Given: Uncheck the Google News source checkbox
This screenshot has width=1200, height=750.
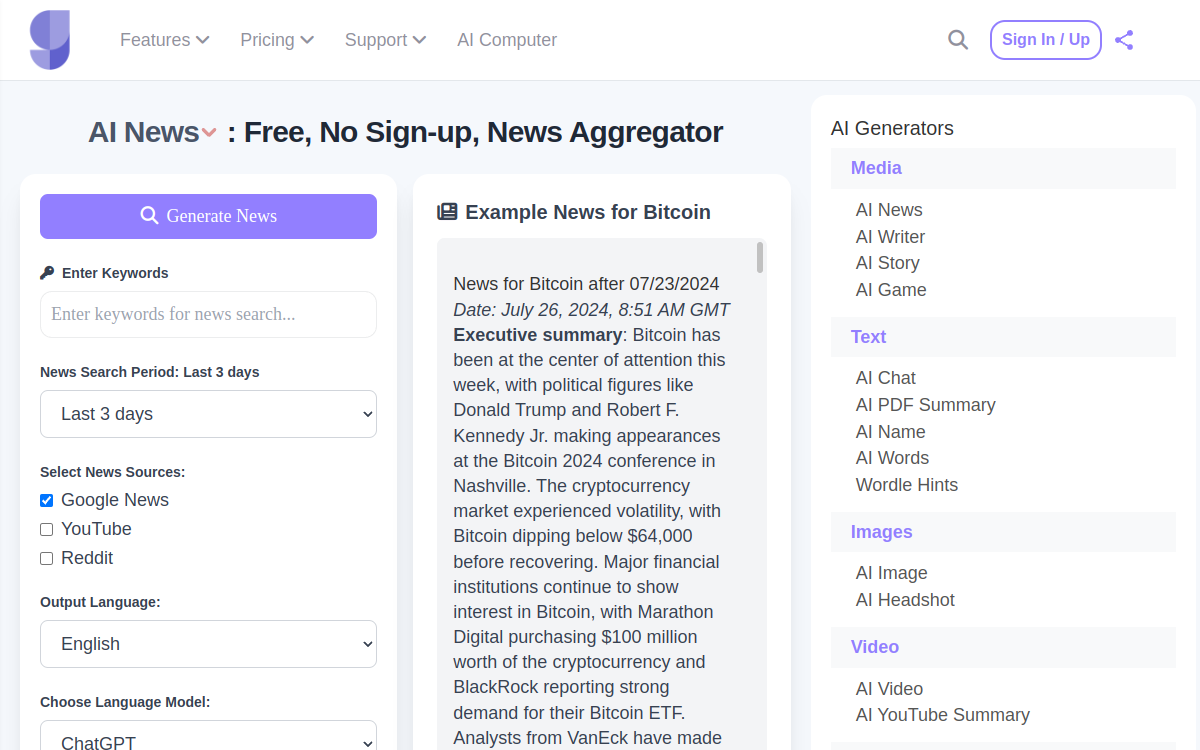Looking at the screenshot, I should click(46, 500).
